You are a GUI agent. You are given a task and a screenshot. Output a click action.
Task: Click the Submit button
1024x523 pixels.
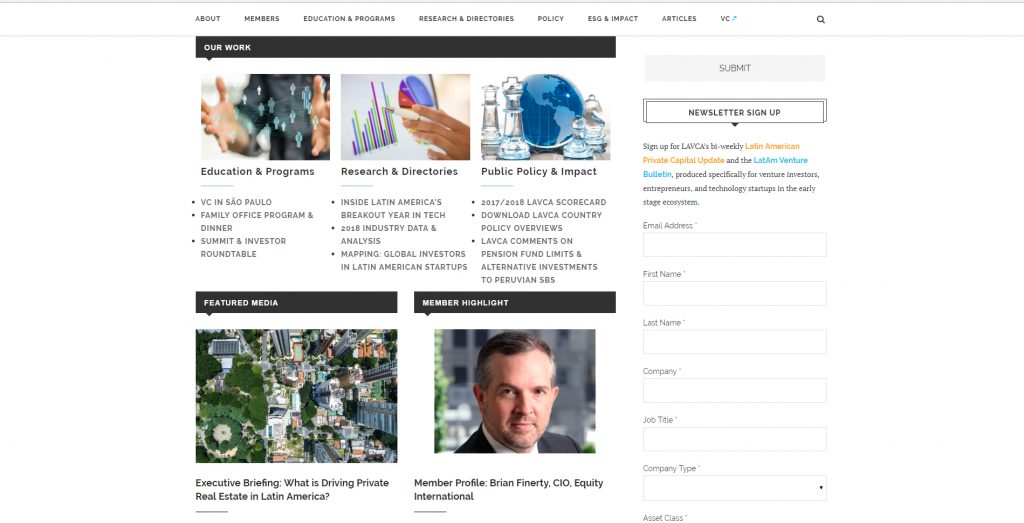pyautogui.click(x=735, y=68)
